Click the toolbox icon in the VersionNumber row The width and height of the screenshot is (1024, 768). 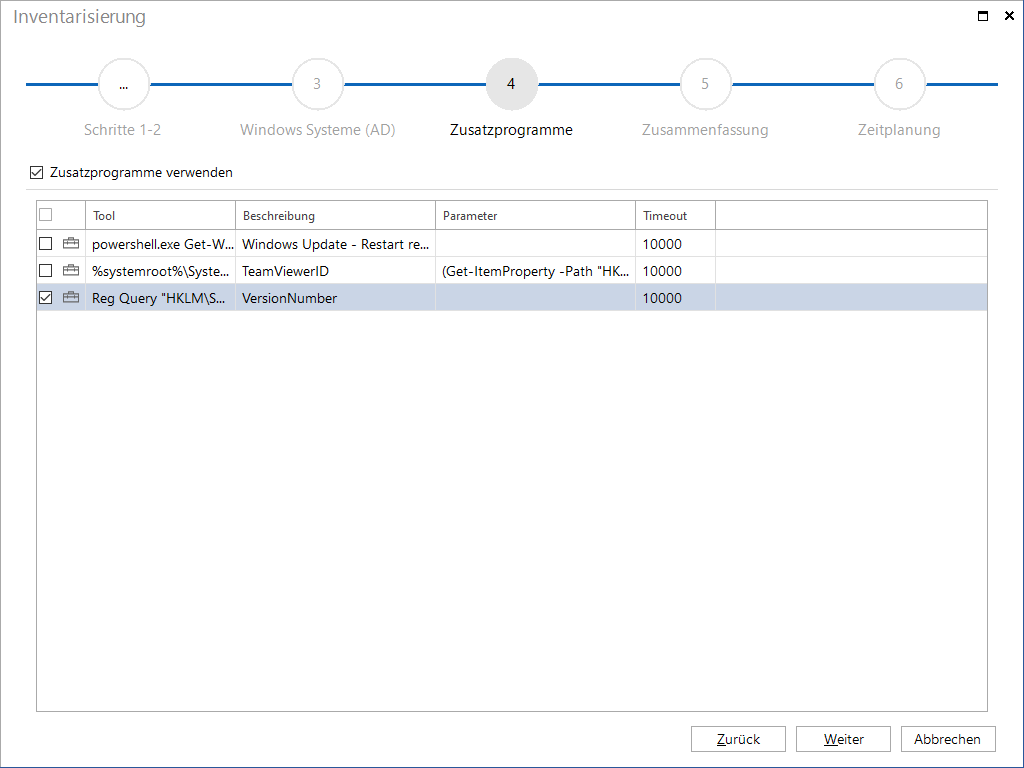pos(71,297)
